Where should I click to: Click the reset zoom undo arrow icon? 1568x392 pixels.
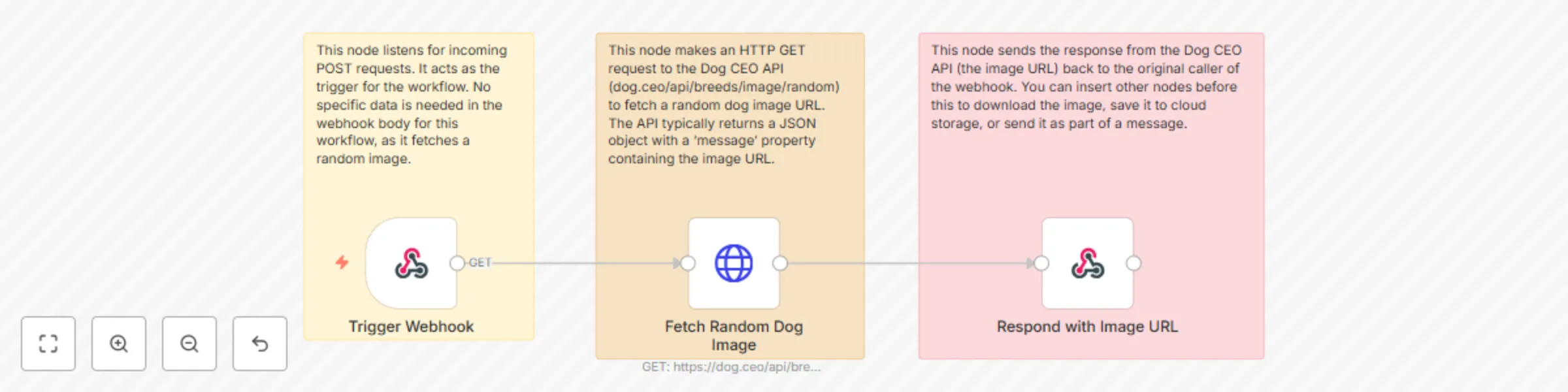point(259,344)
